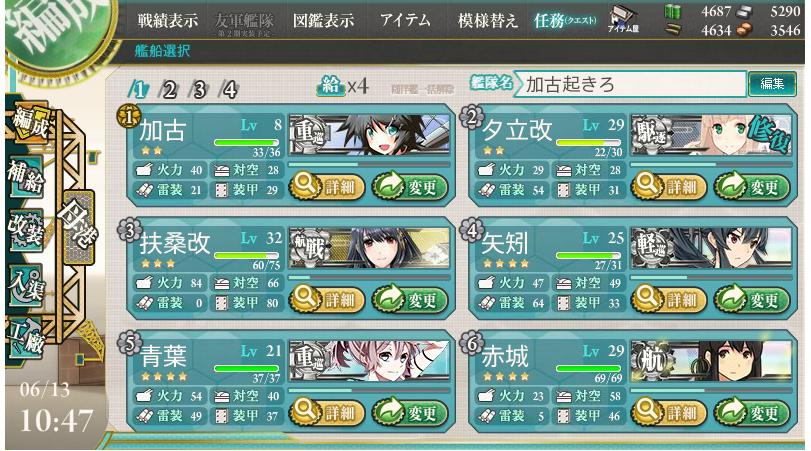This screenshot has width=811, height=451.
Task: Click 変更 button for 赤城
Action: [752, 413]
